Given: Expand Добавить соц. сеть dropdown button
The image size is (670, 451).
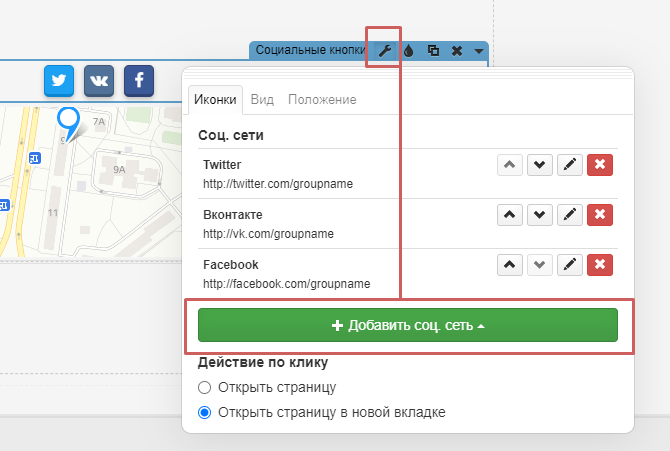Looking at the screenshot, I should click(408, 326).
